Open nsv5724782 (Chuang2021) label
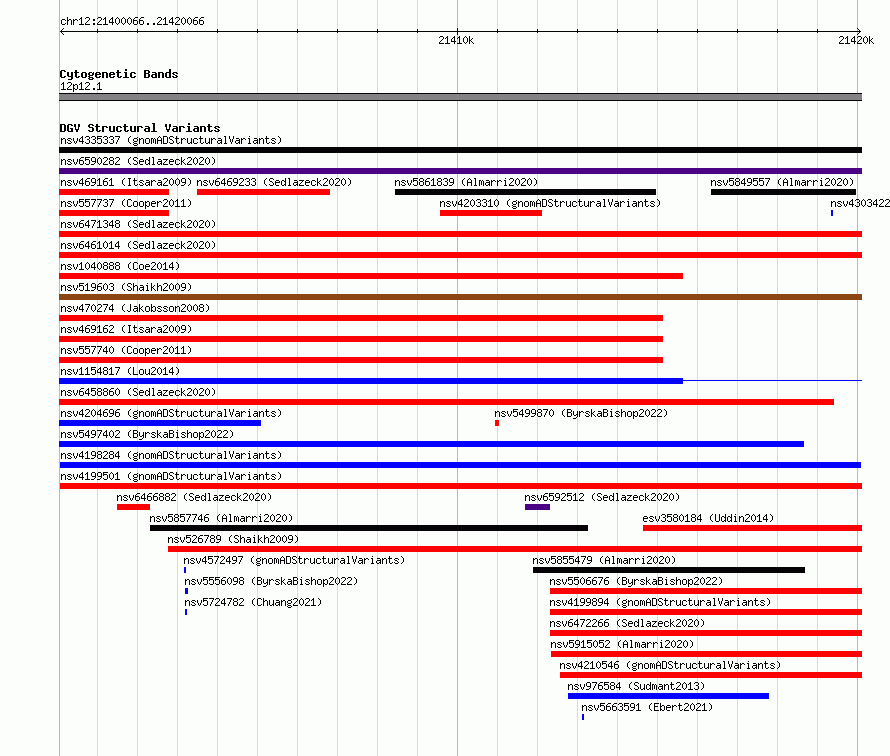The height and width of the screenshot is (756, 890). 253,602
